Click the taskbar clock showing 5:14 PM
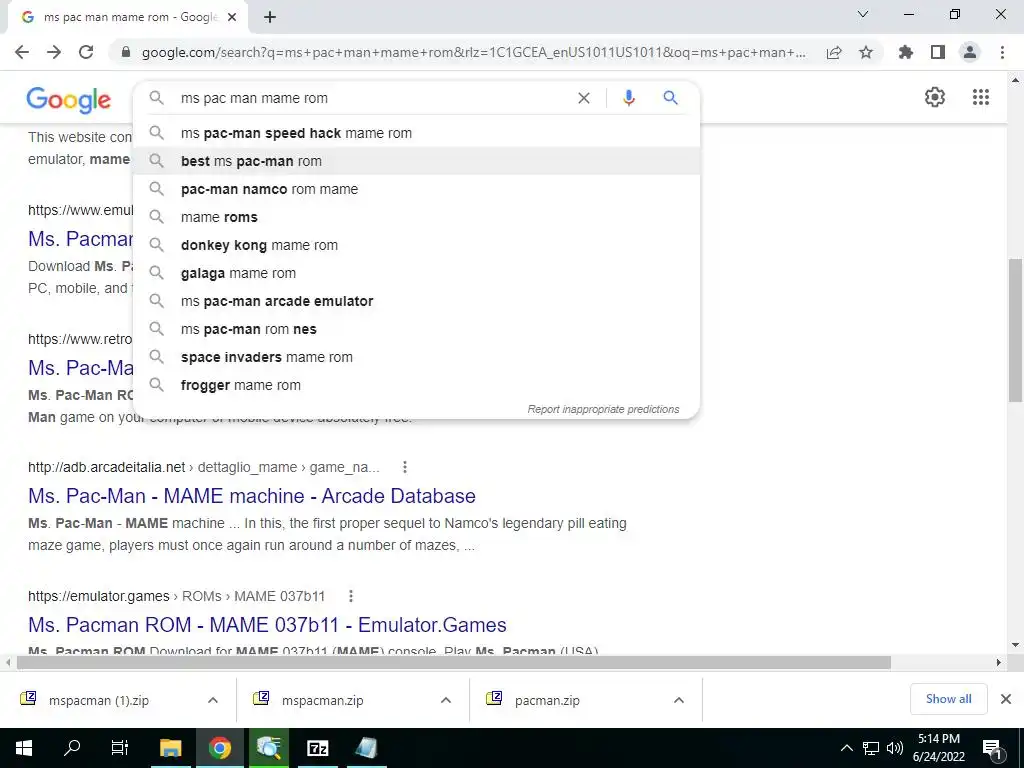The image size is (1024, 768). pyautogui.click(x=938, y=748)
